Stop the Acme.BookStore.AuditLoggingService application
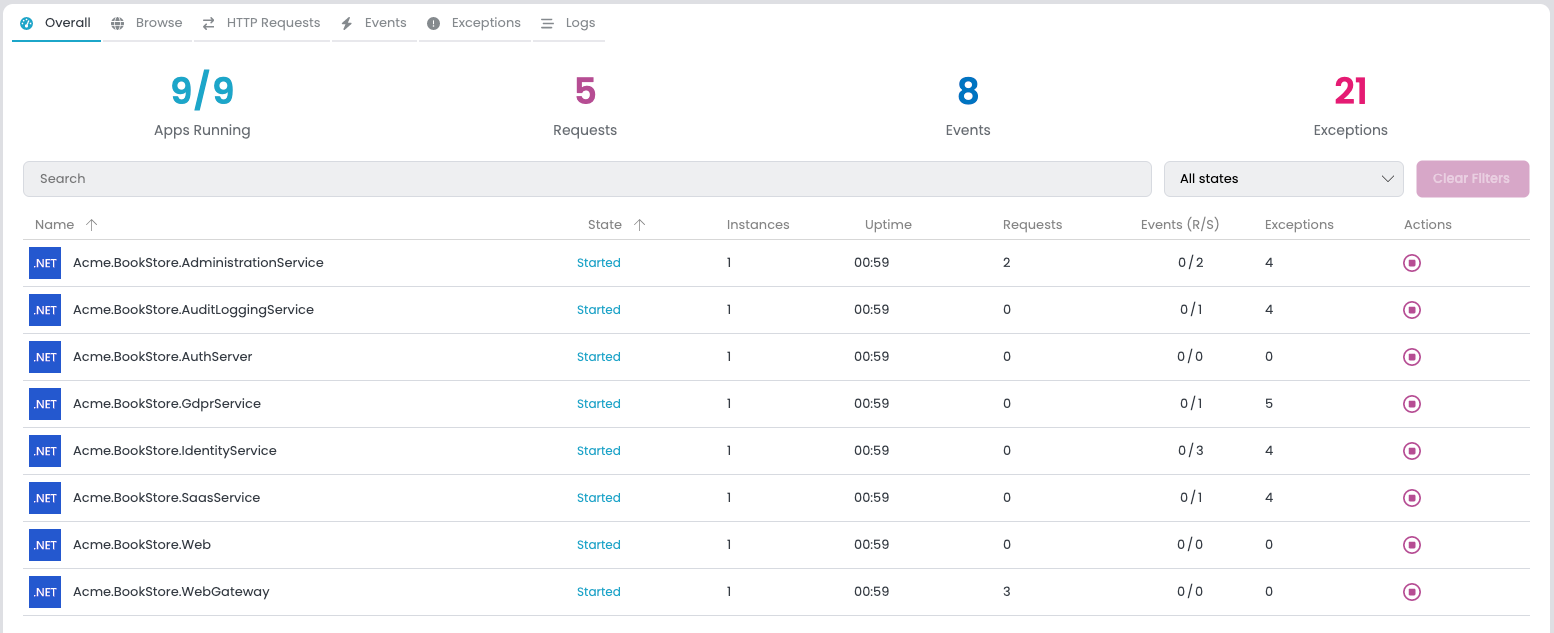This screenshot has height=633, width=1554. pos(1411,310)
